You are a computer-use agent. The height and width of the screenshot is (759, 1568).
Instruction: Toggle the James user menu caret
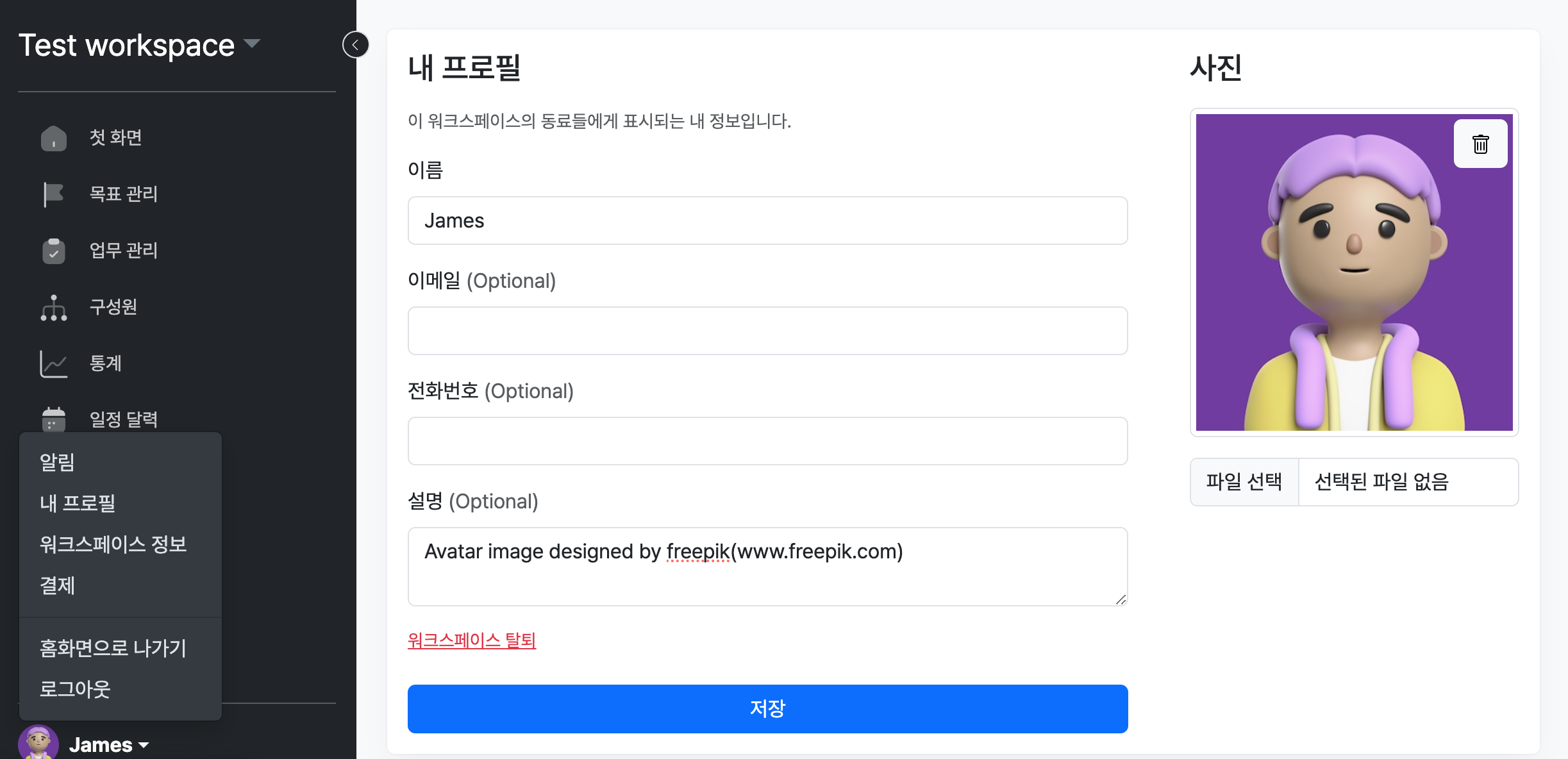(x=144, y=745)
